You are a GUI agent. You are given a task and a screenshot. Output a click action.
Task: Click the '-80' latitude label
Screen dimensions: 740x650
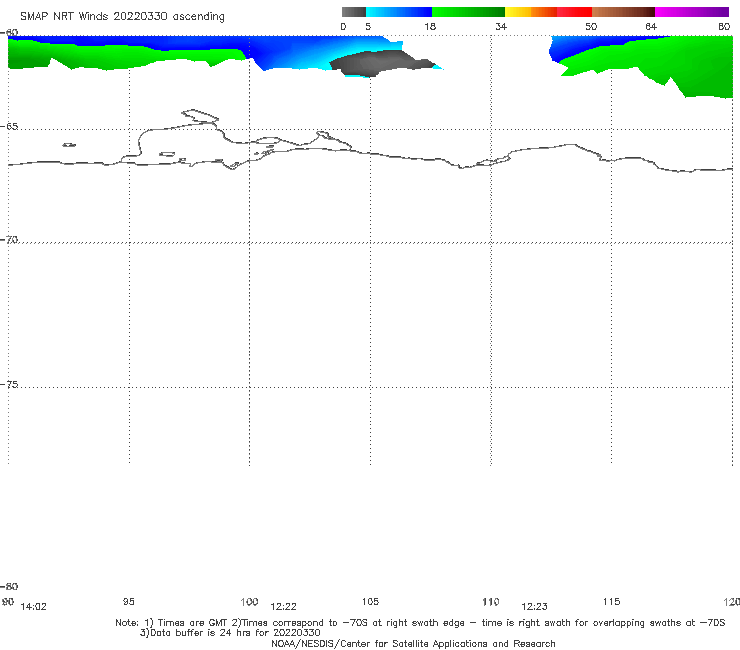(9, 586)
